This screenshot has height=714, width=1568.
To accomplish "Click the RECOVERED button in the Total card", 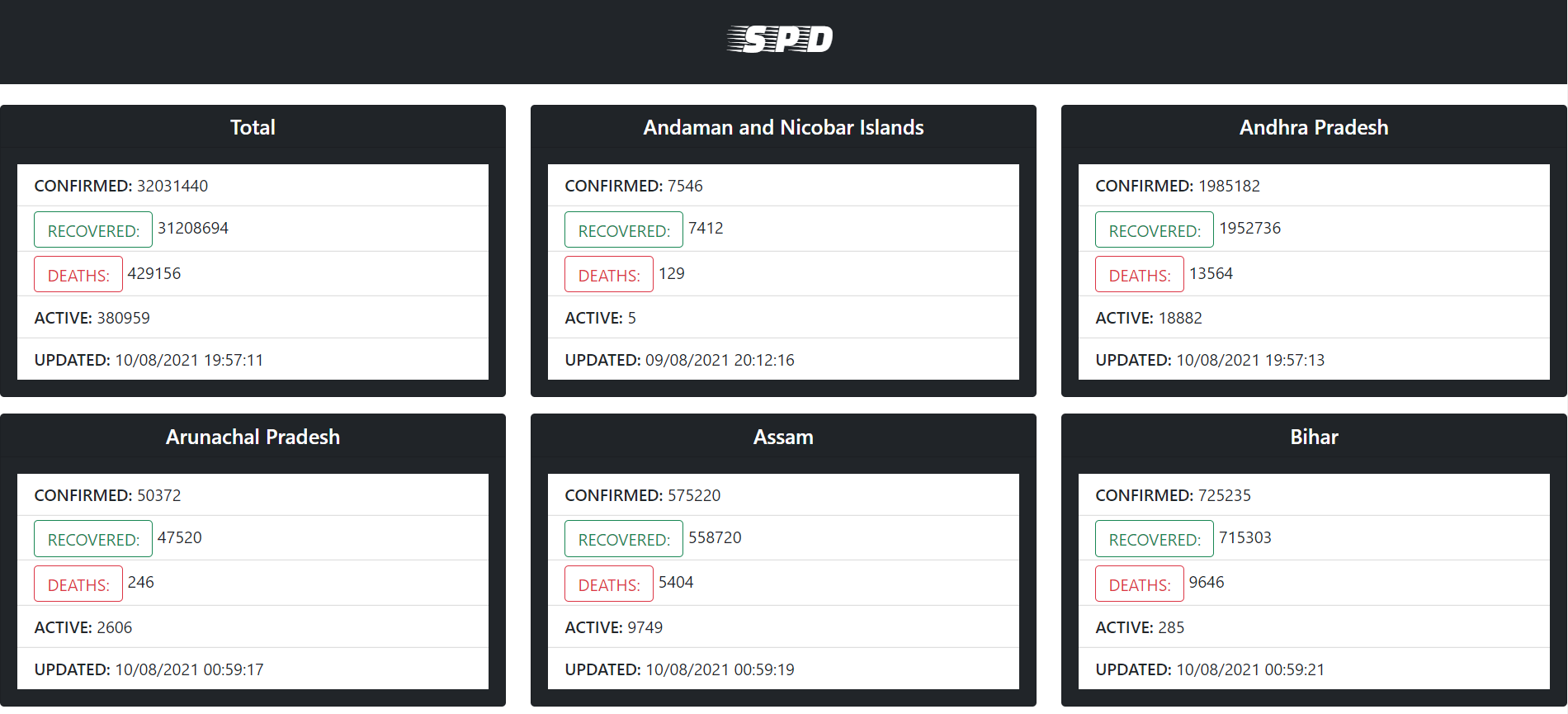I will pyautogui.click(x=93, y=229).
